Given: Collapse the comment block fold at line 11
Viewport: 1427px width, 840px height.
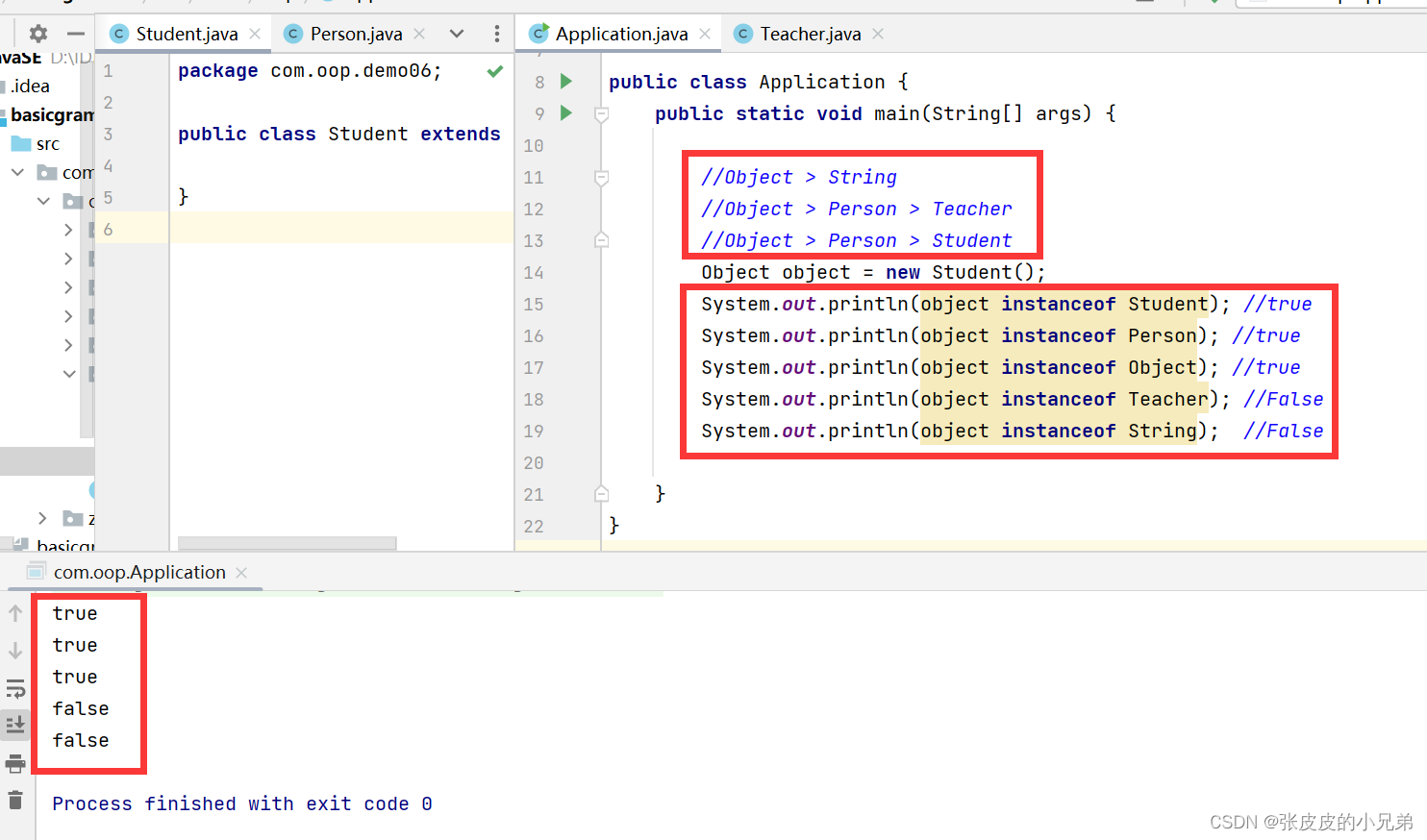Looking at the screenshot, I should pos(601,178).
